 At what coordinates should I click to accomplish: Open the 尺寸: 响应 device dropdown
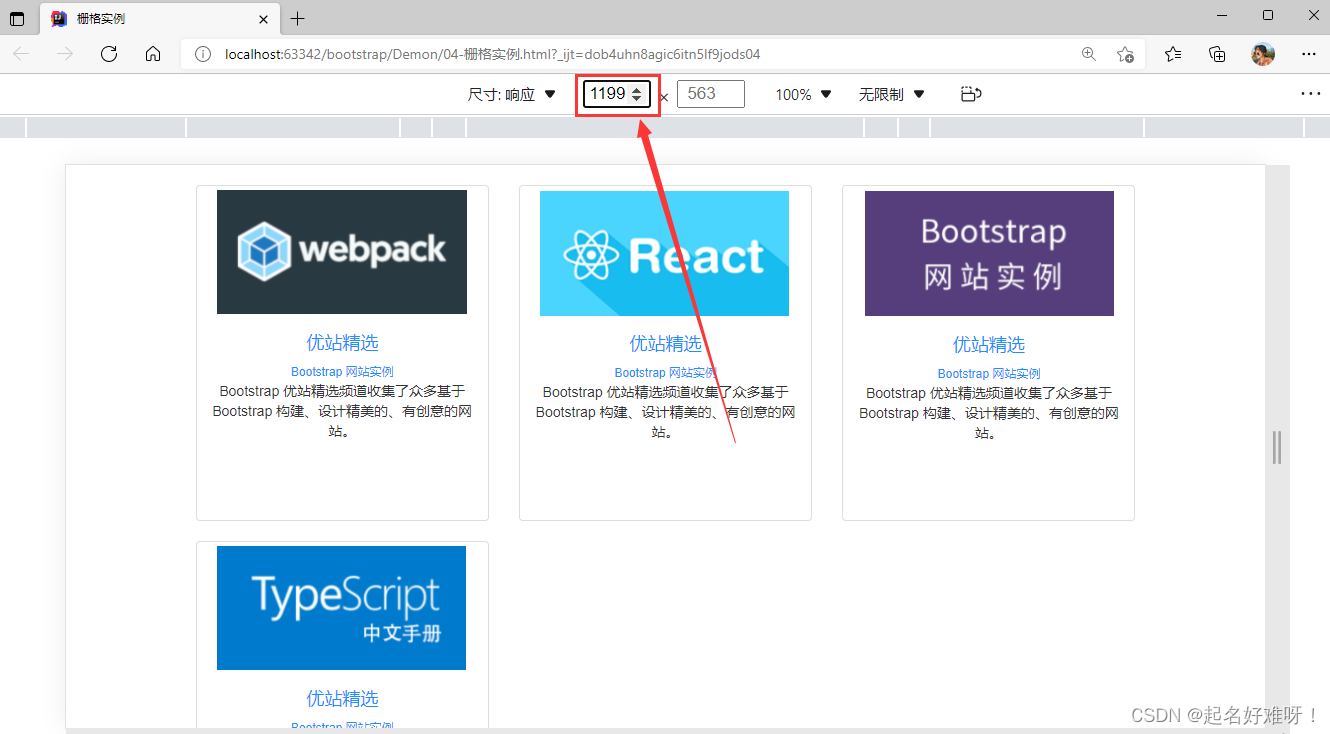(511, 94)
